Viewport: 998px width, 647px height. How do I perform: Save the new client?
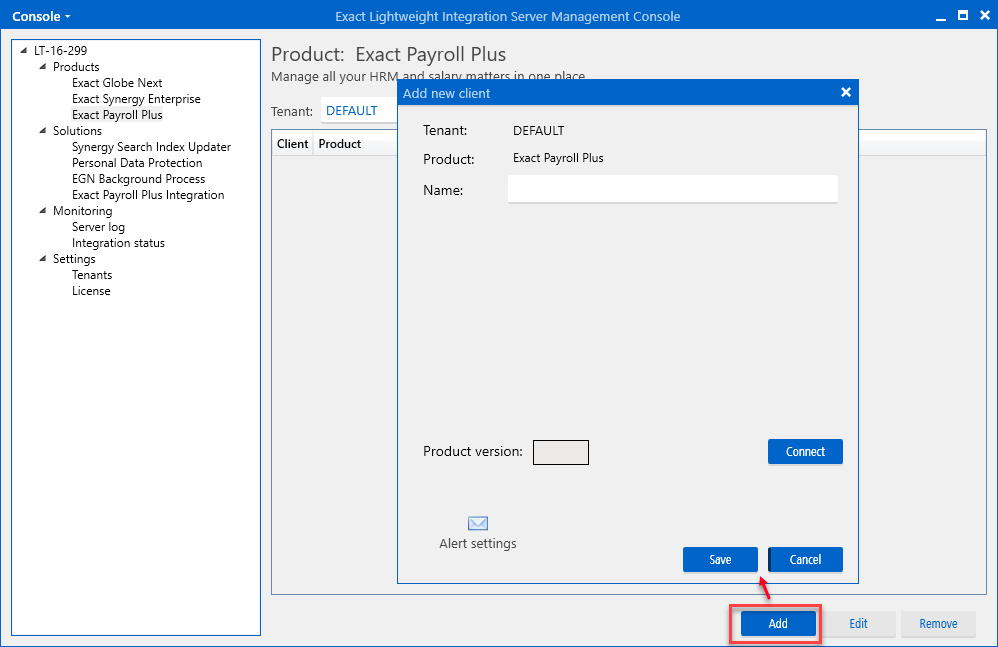[720, 560]
